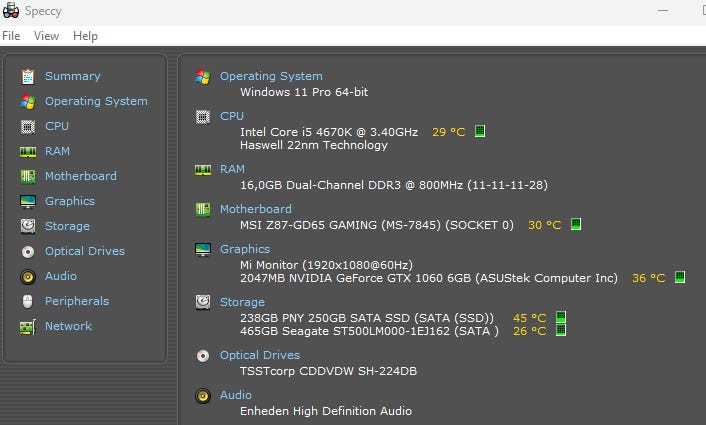
Task: Click the CPU chip icon in summary panel
Action: point(203,117)
